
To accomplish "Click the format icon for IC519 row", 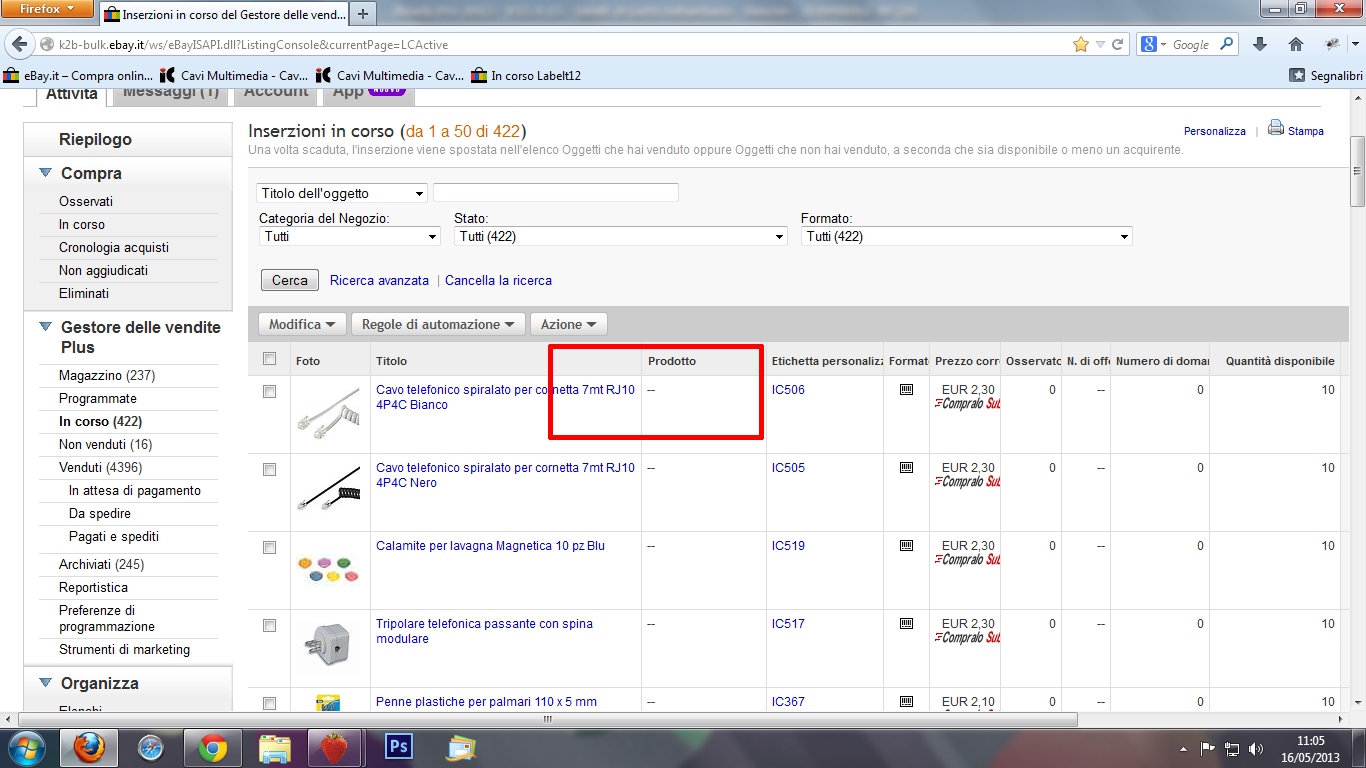I will coord(906,546).
